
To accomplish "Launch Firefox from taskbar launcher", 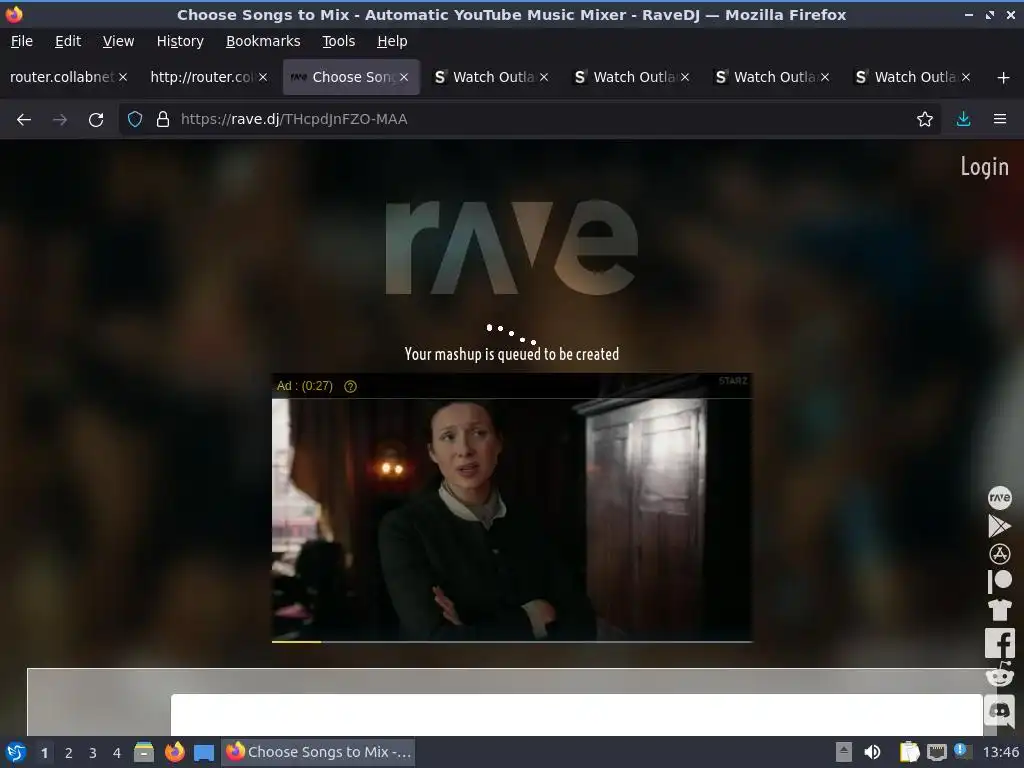I will click(x=174, y=752).
